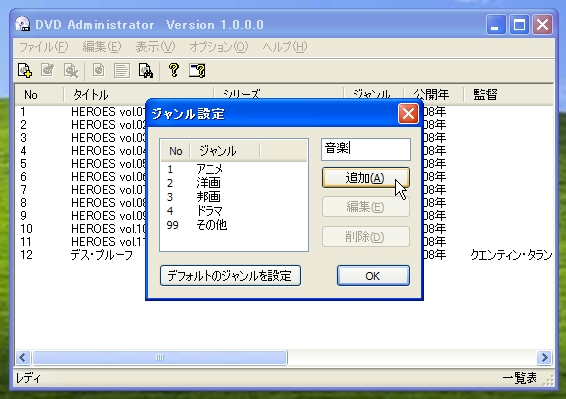
Task: Sort main list by タイトル column header
Action: click(x=139, y=95)
